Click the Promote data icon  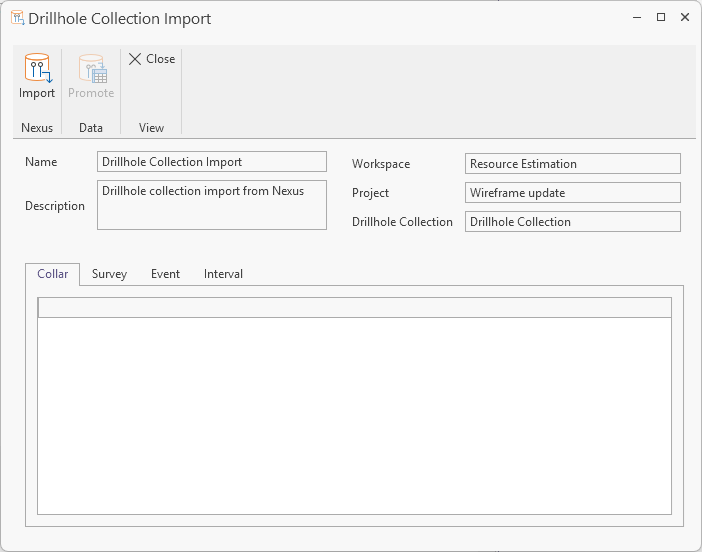(91, 70)
